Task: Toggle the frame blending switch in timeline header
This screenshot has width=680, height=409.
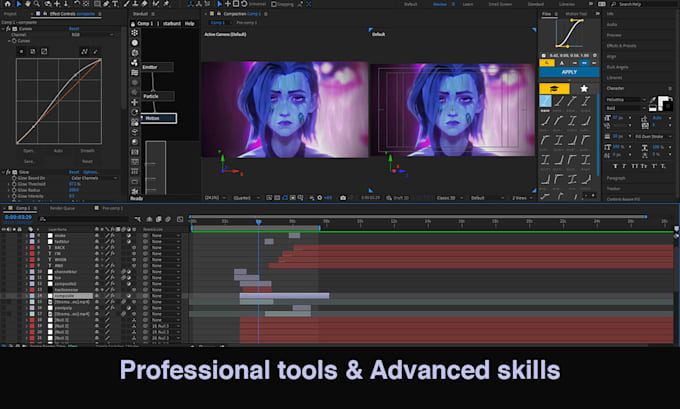Action: pyautogui.click(x=159, y=219)
